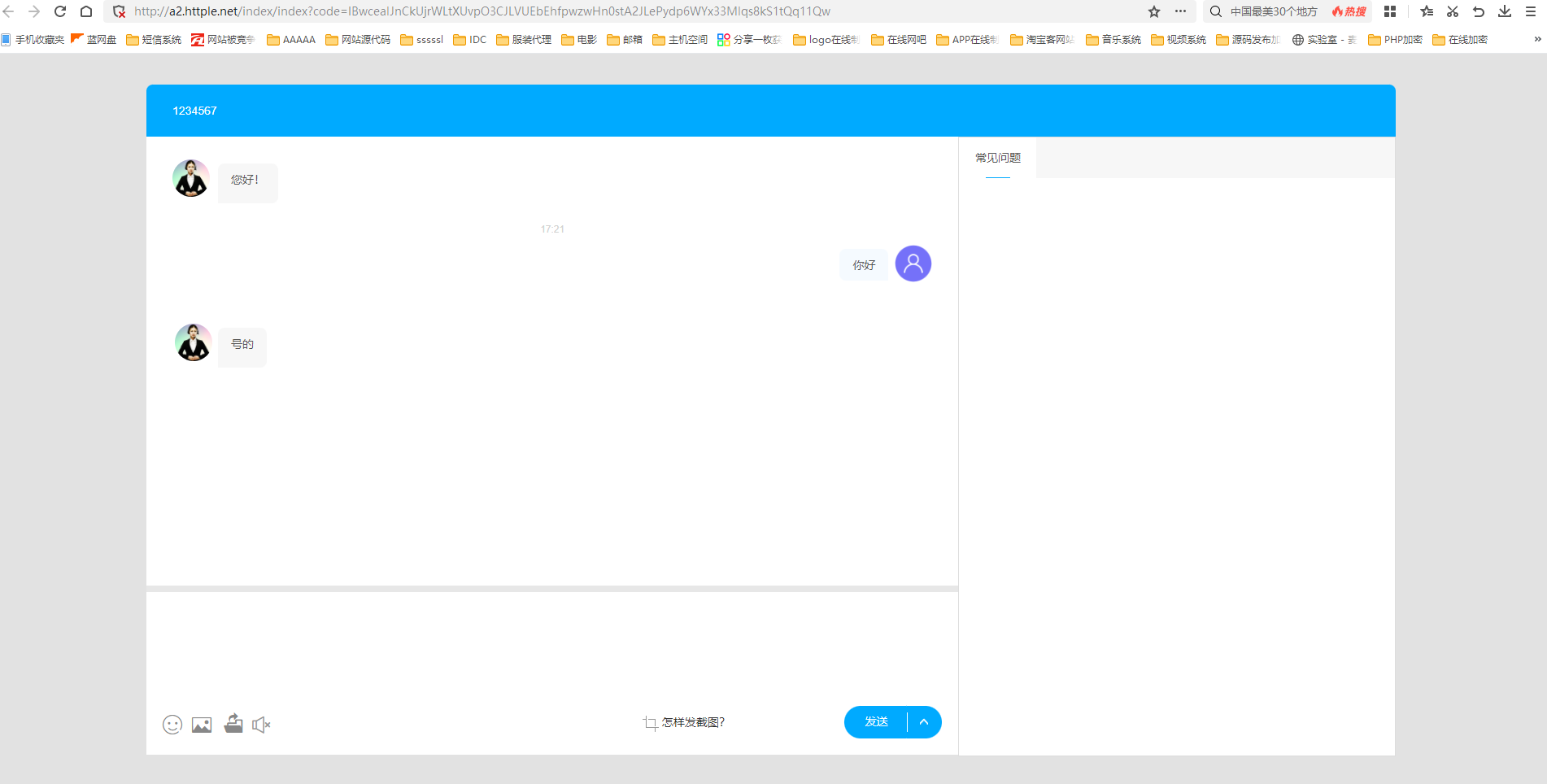Toggle the sound mute speaker icon
Viewport: 1547px width, 784px height.
tap(261, 725)
